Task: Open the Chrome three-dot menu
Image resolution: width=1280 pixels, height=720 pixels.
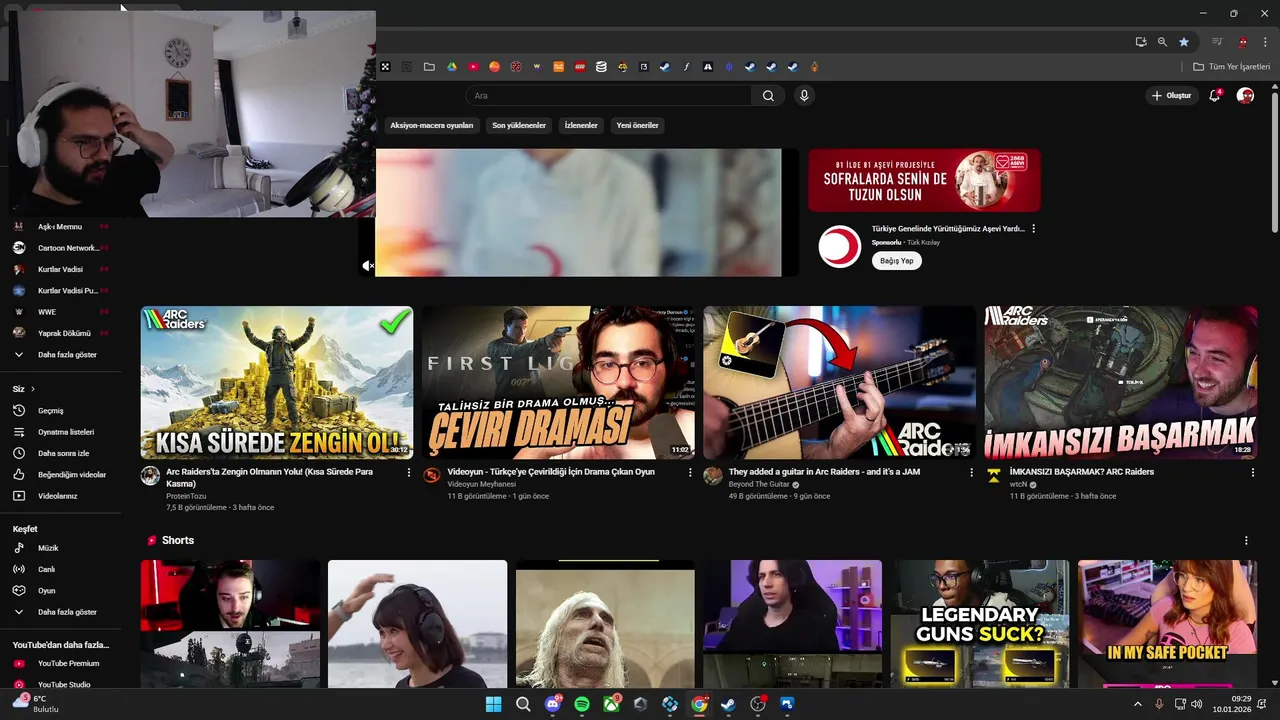Action: point(1264,42)
